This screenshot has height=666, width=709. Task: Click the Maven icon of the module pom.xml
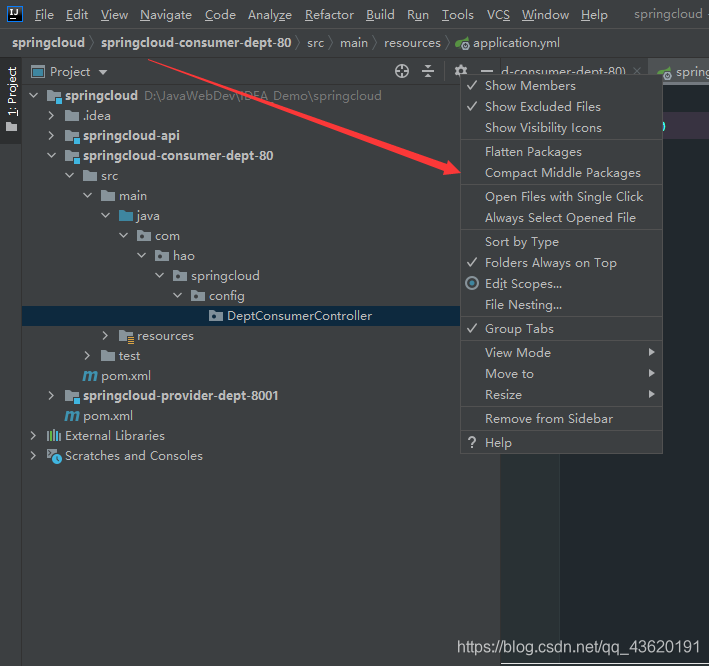(x=90, y=376)
